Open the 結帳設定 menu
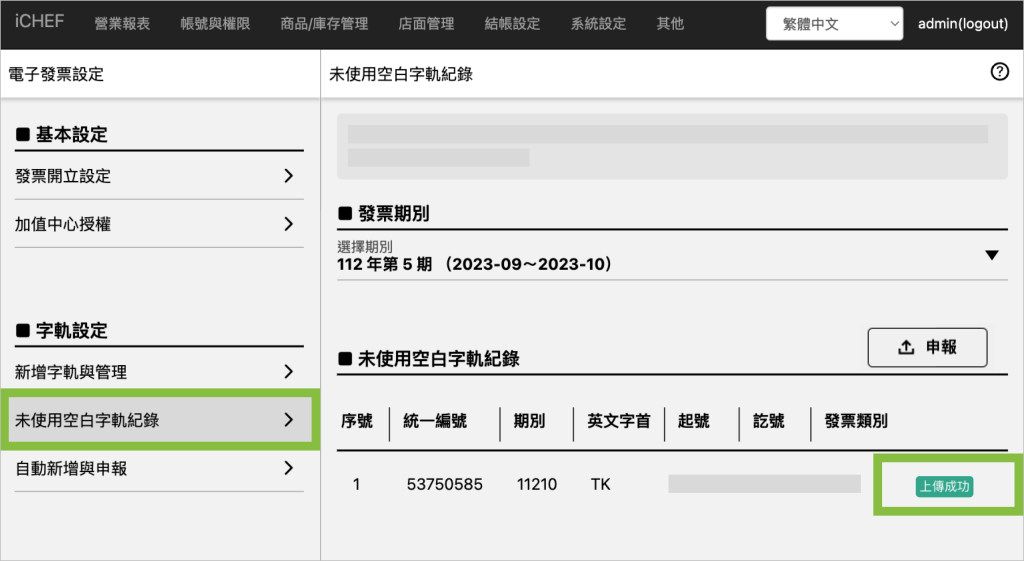Viewport: 1024px width, 561px height. coord(512,24)
